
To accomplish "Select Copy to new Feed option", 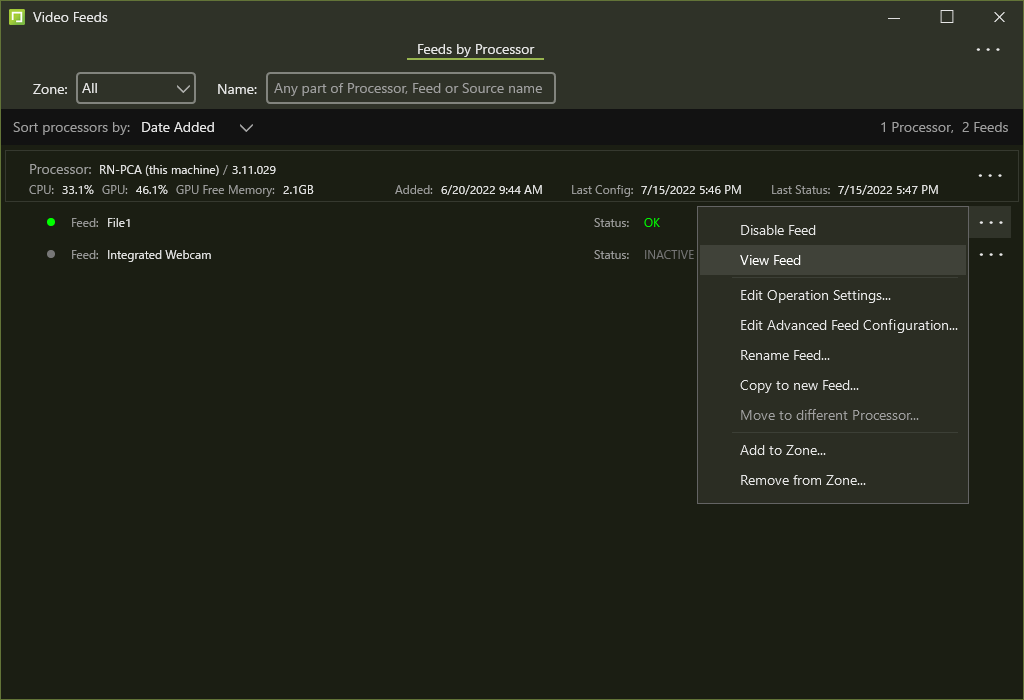I will (x=799, y=385).
